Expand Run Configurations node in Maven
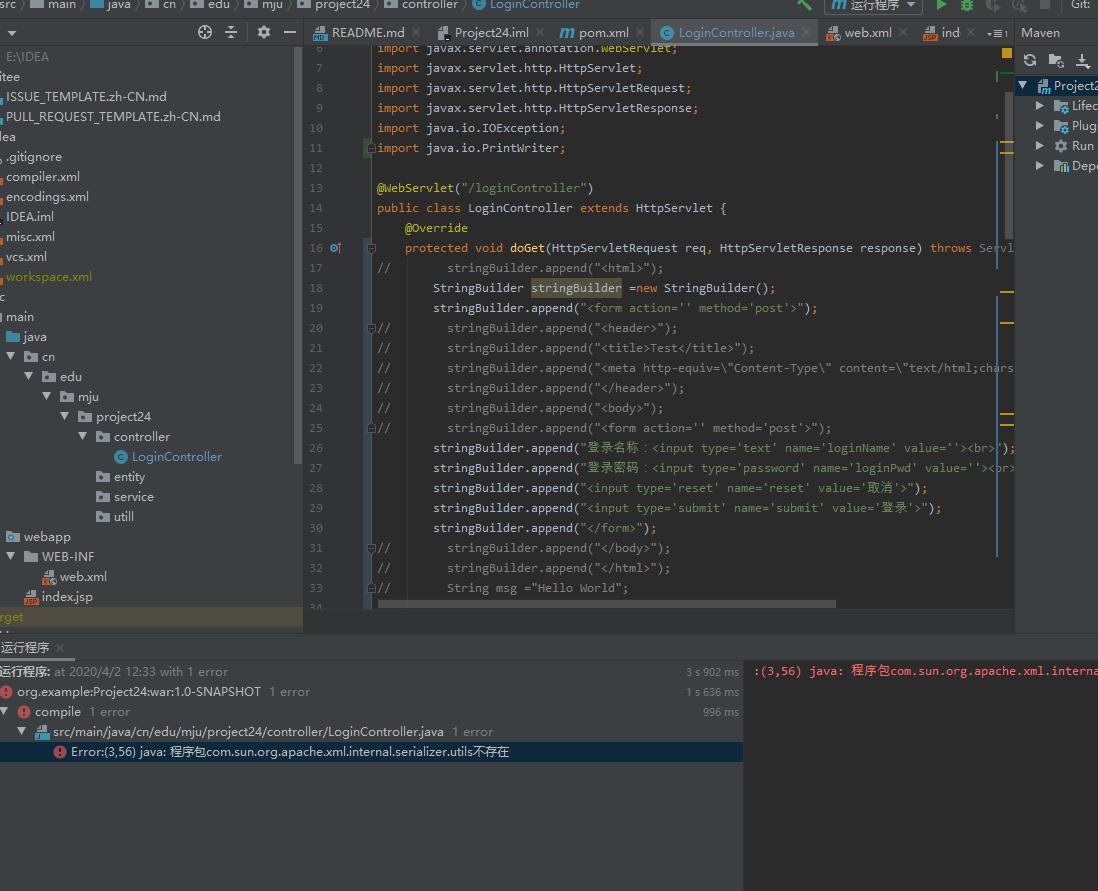This screenshot has width=1098, height=891. 1040,146
